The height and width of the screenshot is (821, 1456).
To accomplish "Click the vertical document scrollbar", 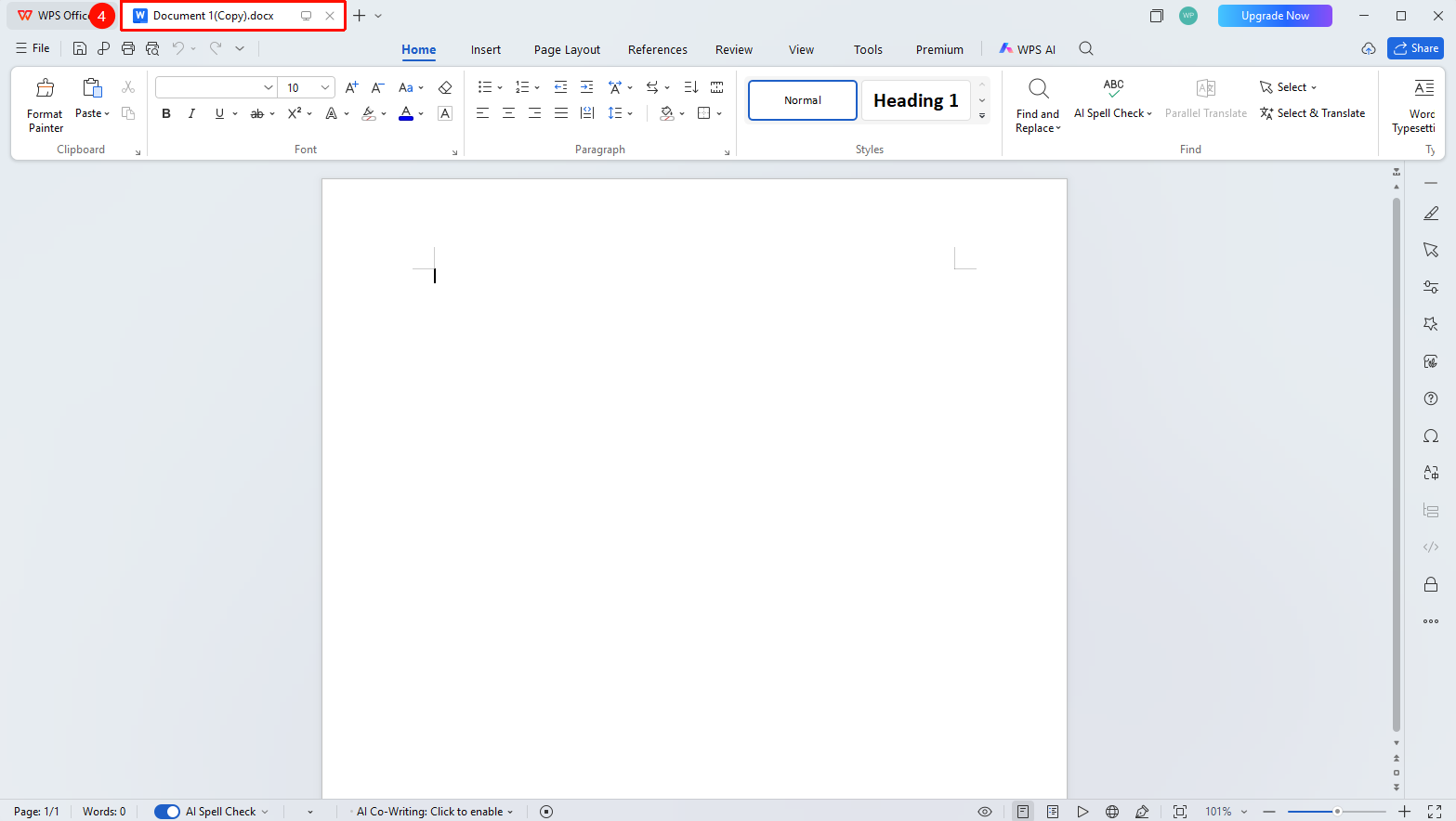I will tap(1396, 464).
